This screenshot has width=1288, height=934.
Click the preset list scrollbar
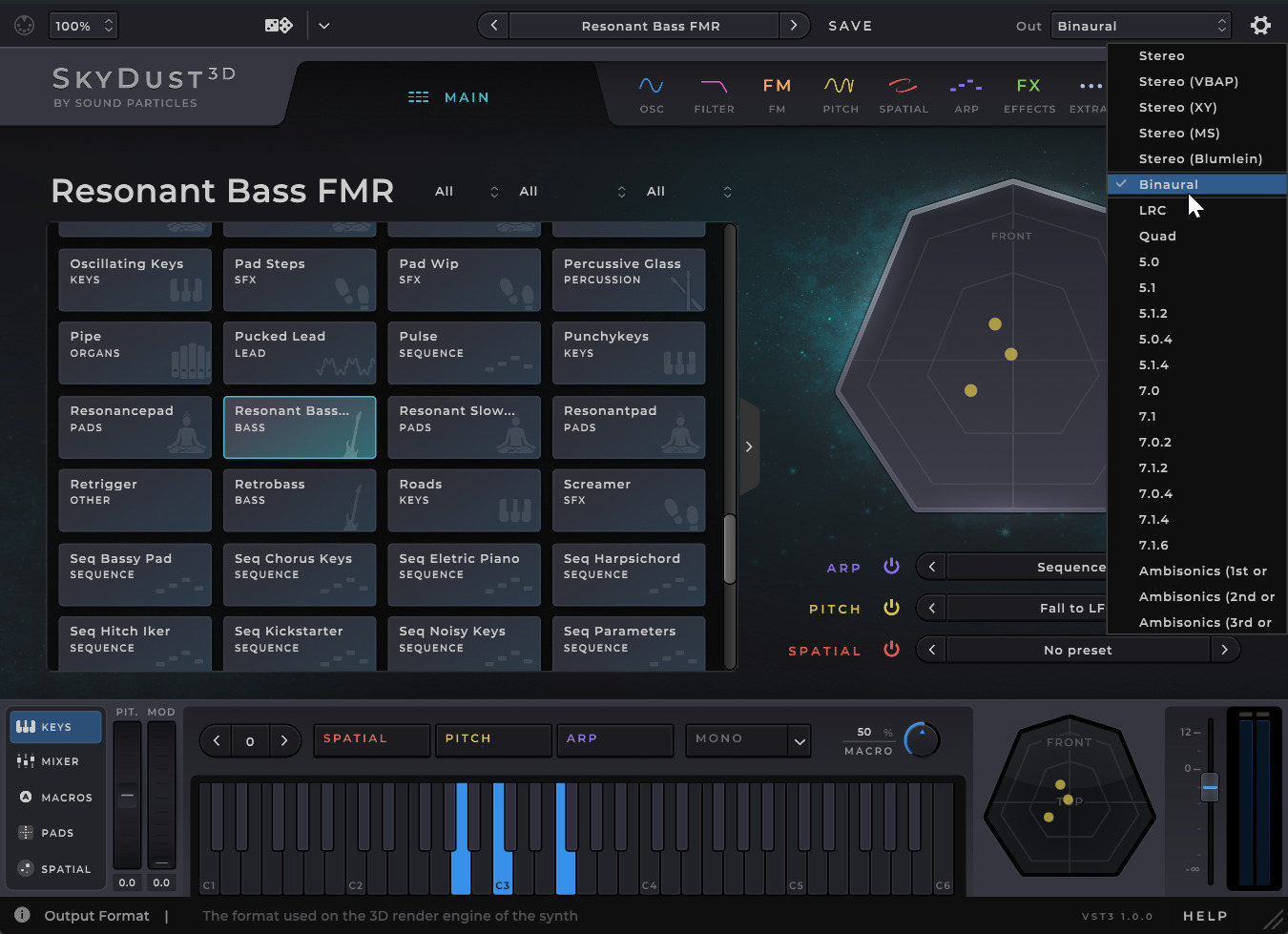coord(730,549)
